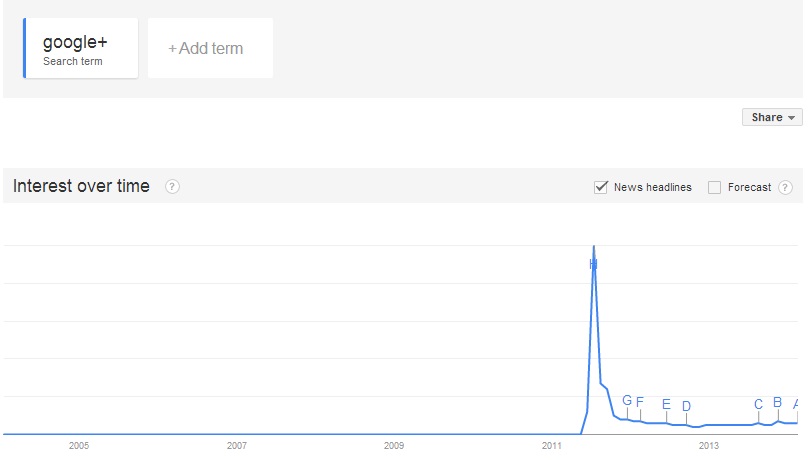Viewport: 812px width, 460px height.
Task: Select news headline marker E
Action: (666, 404)
